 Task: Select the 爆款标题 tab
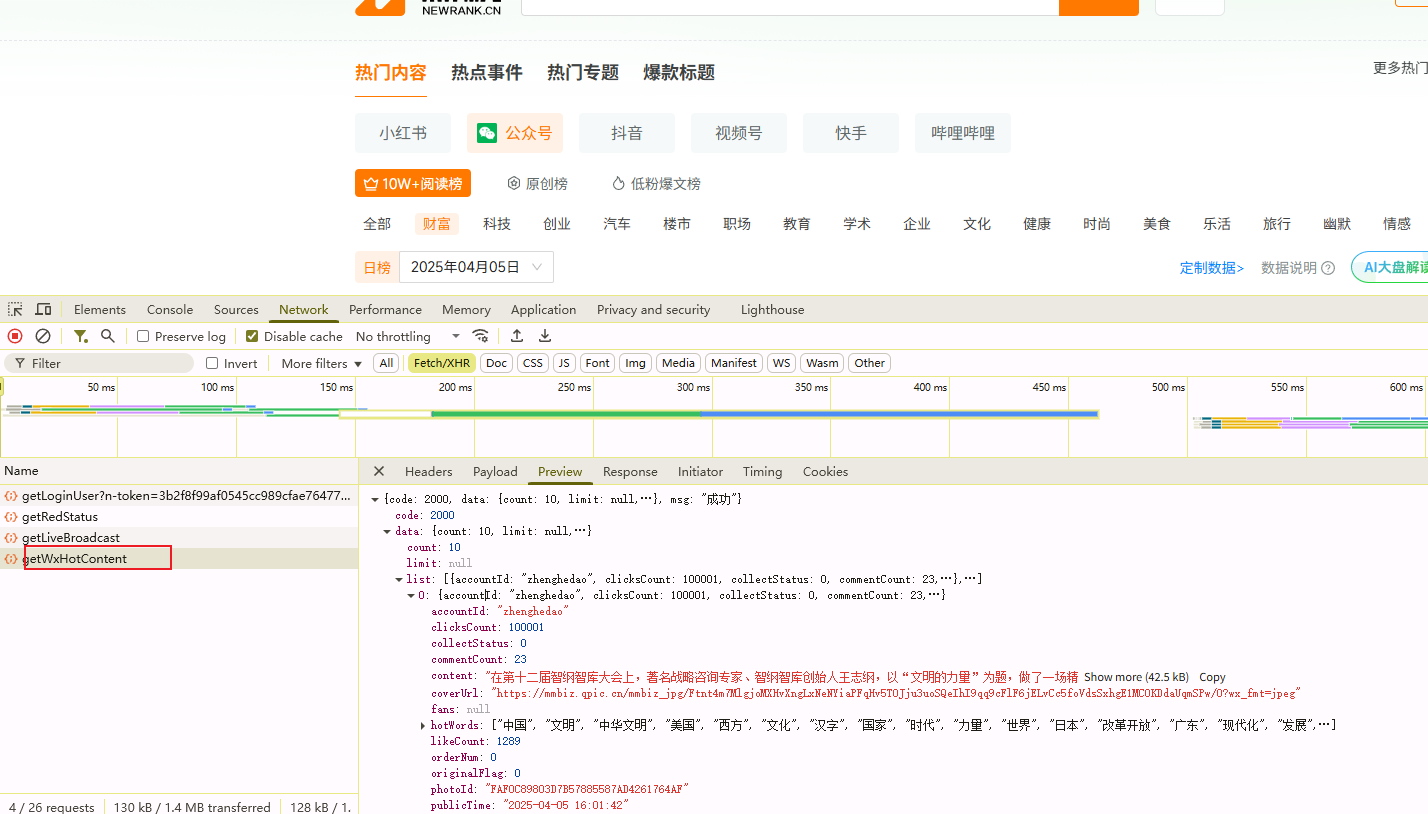point(679,72)
